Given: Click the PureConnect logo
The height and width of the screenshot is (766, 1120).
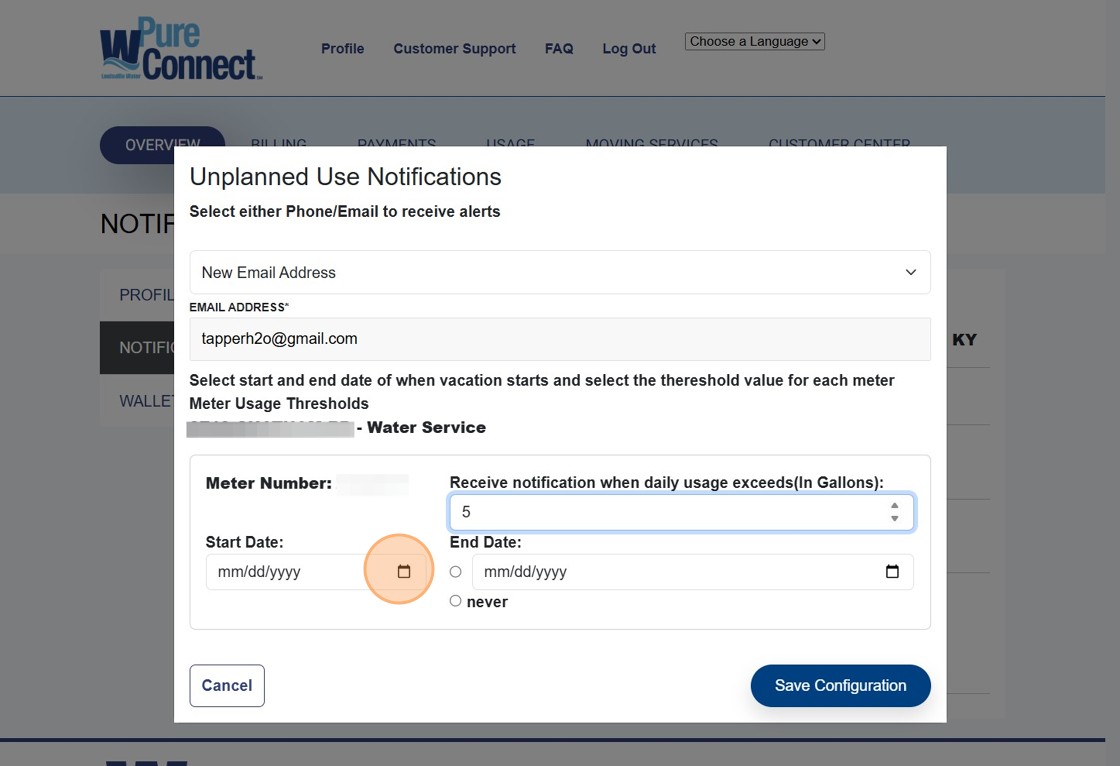Looking at the screenshot, I should pos(180,48).
